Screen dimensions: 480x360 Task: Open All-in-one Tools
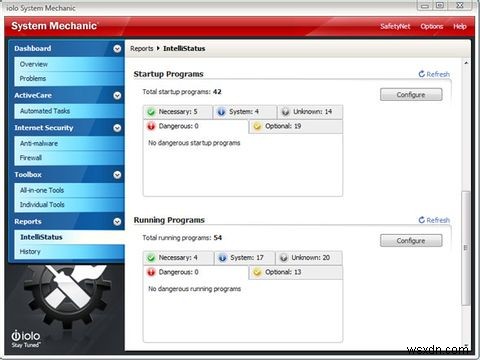pos(69,190)
